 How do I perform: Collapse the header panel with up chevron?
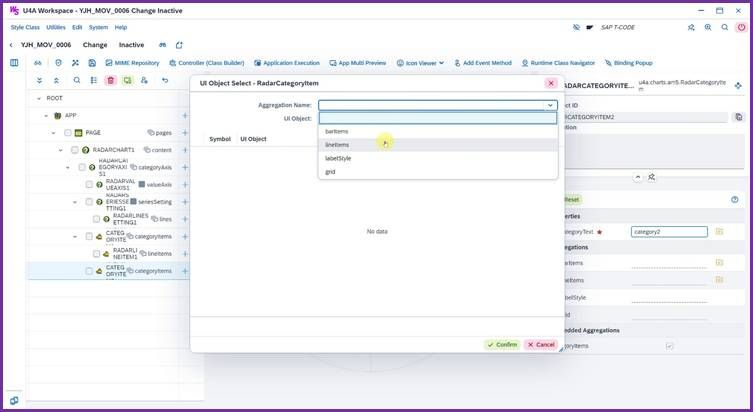[x=637, y=177]
